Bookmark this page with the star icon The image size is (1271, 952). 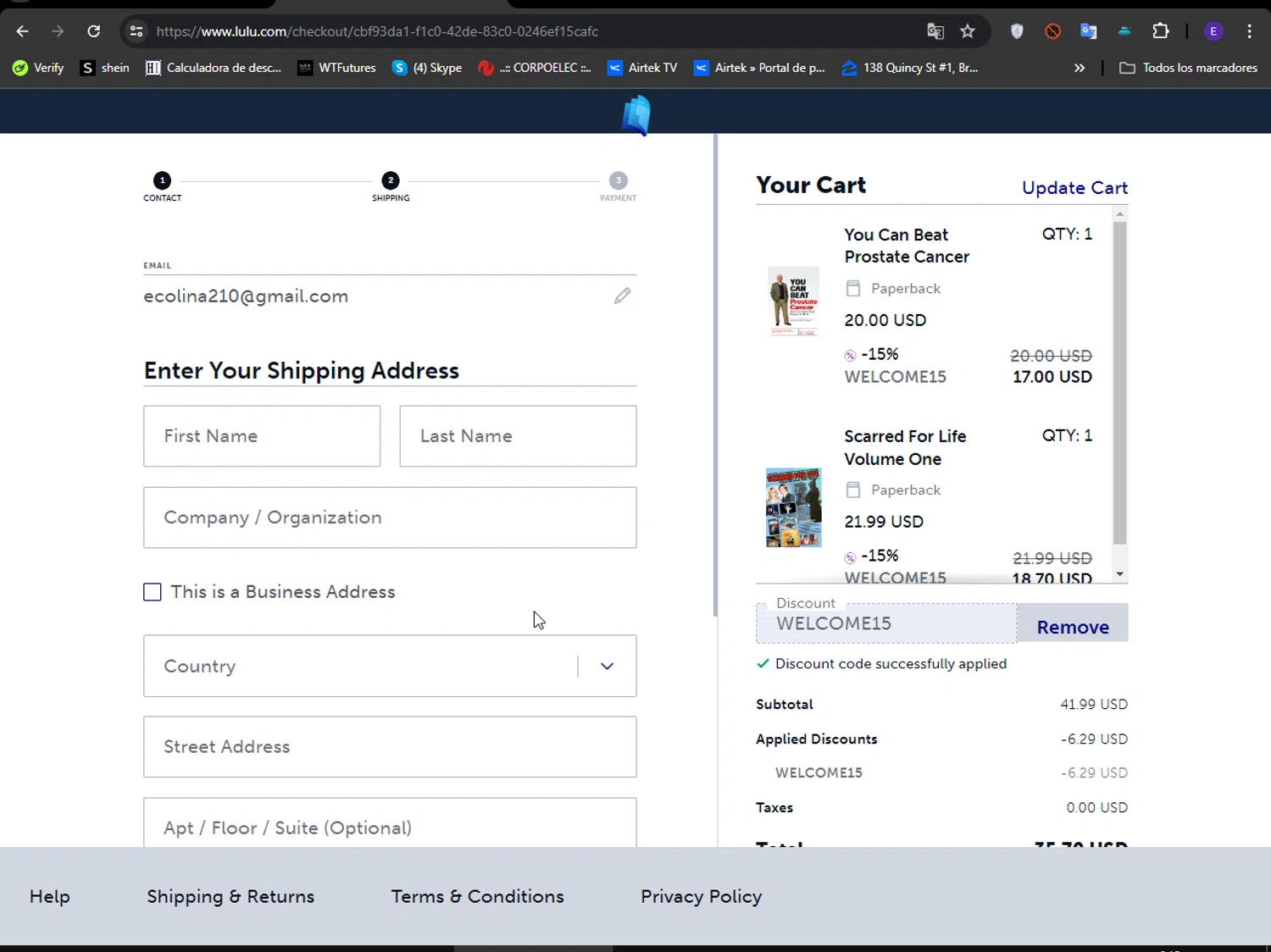[968, 31]
